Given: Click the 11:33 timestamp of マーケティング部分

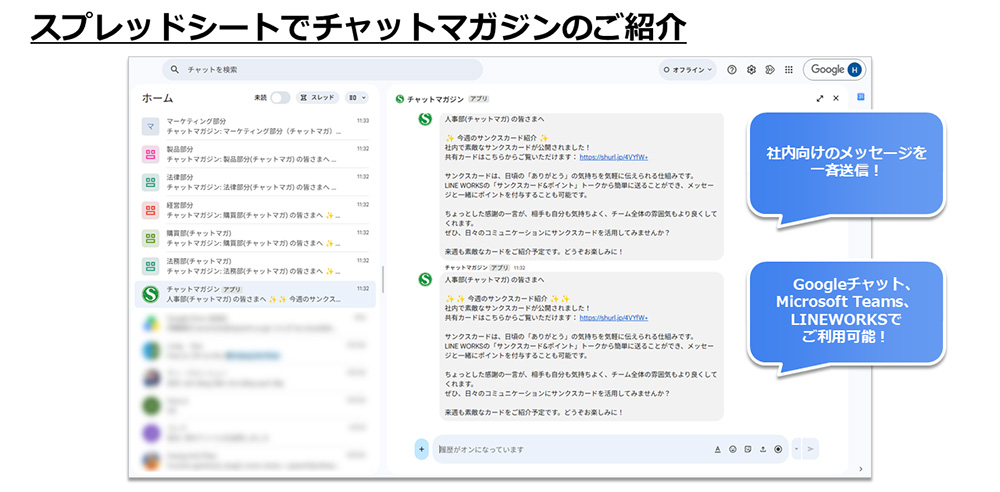Looking at the screenshot, I should (363, 120).
